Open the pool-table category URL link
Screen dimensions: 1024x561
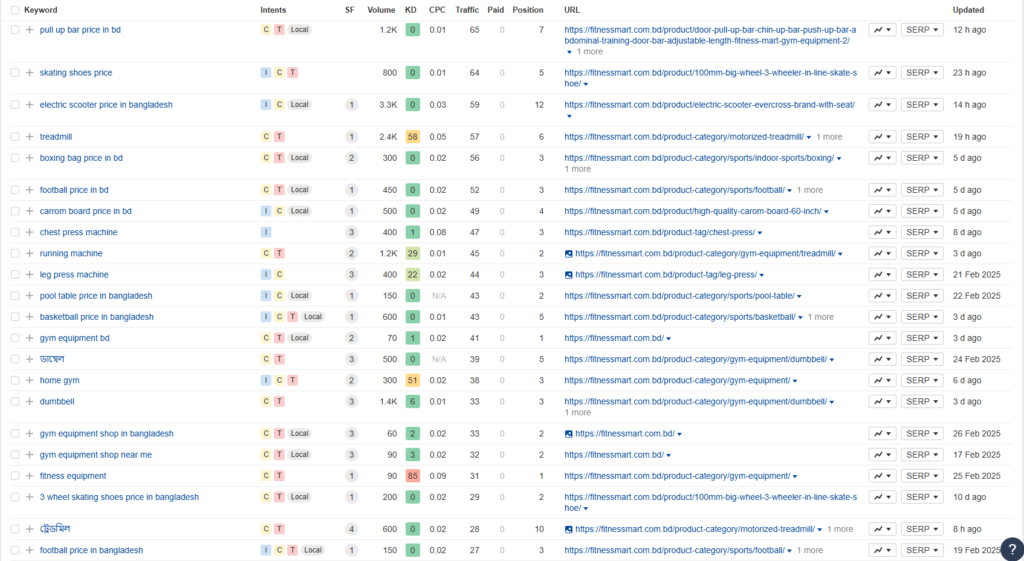(679, 296)
